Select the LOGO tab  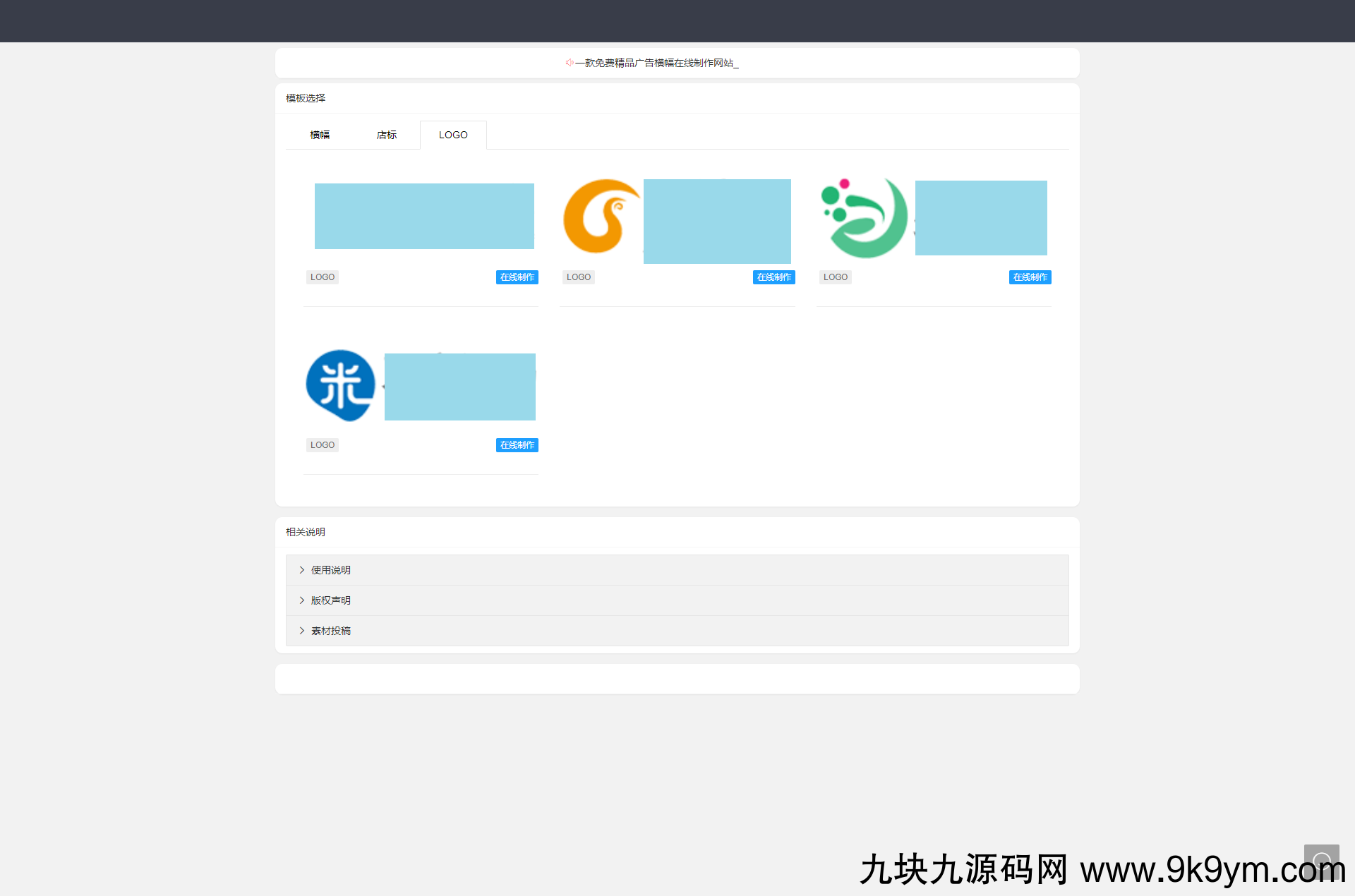click(x=453, y=135)
